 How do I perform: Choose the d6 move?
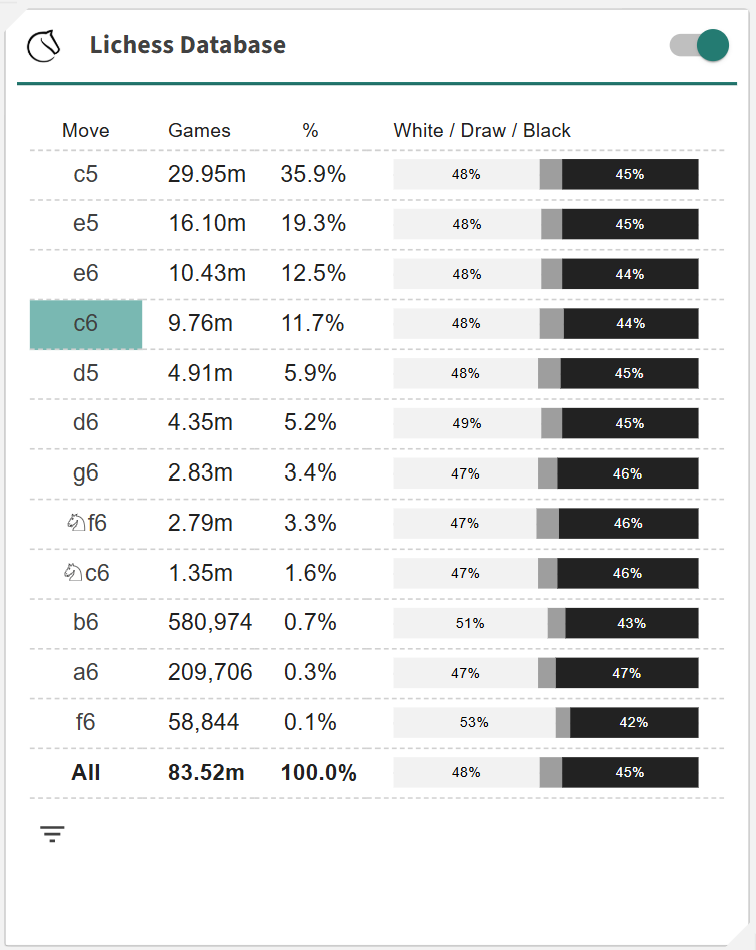click(86, 423)
